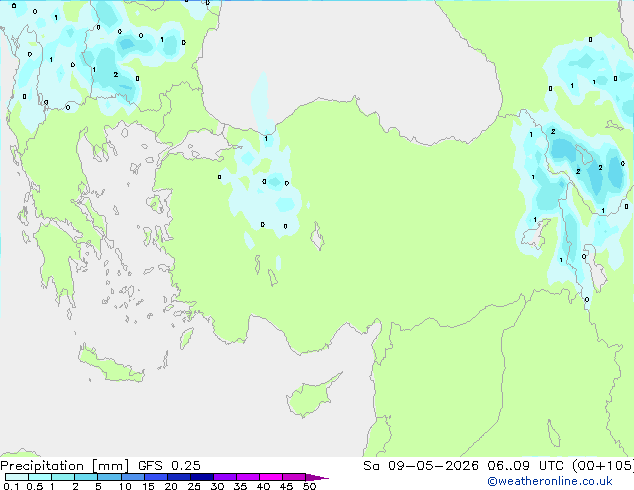The image size is (634, 490).
Task: Click the Black Sea area on map
Action: [x=348, y=61]
